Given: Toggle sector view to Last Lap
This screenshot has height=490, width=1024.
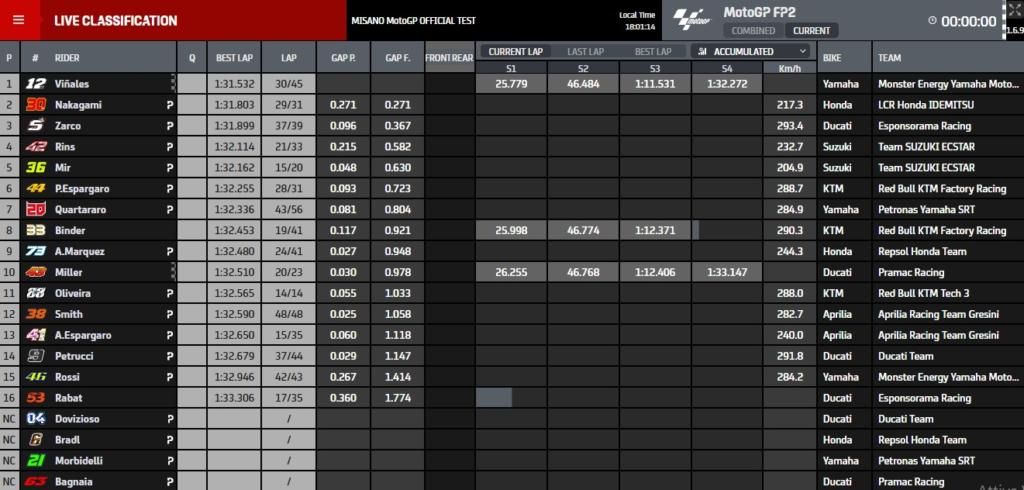Looking at the screenshot, I should [x=585, y=51].
